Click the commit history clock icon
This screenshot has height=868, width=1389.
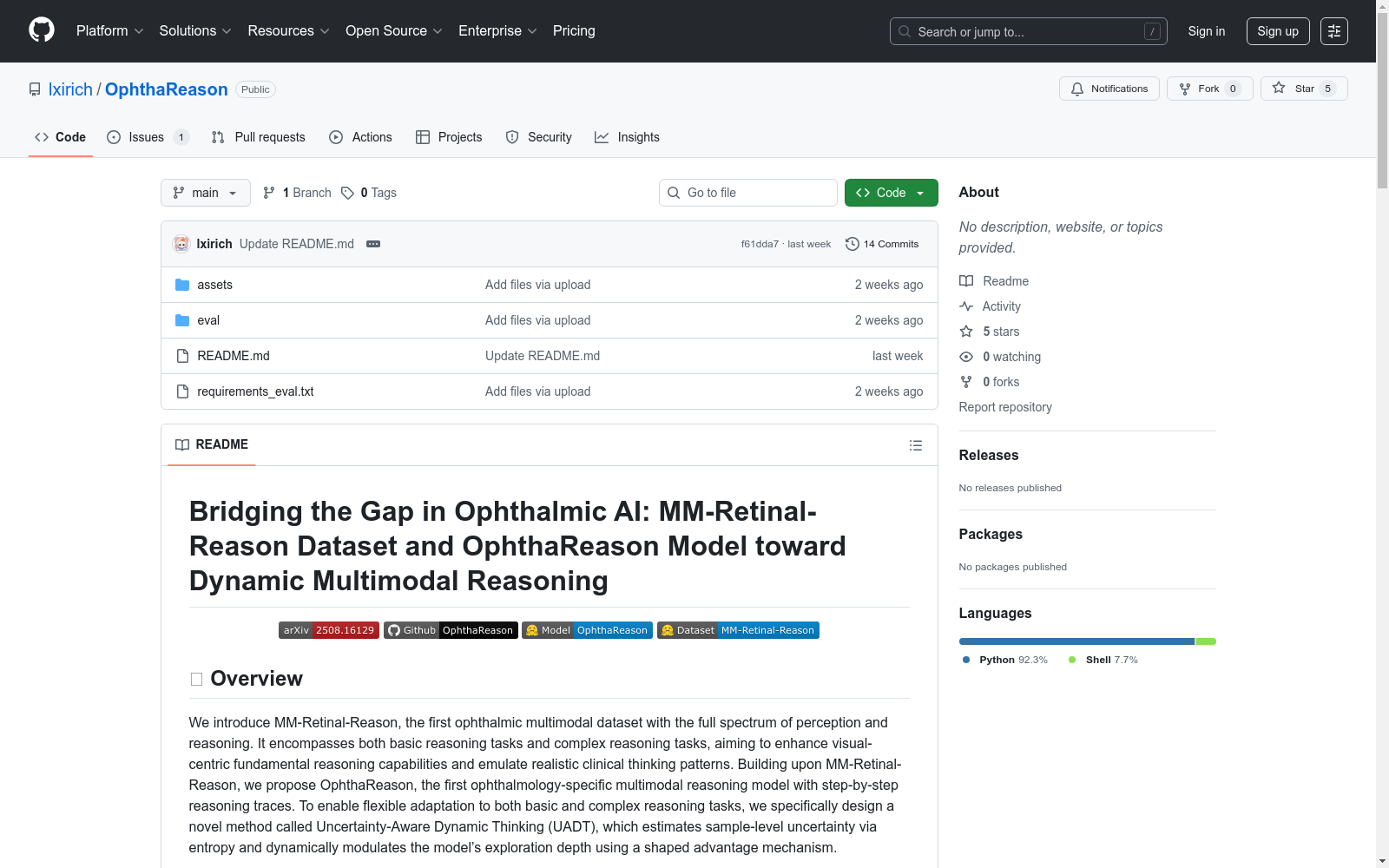pyautogui.click(x=852, y=244)
